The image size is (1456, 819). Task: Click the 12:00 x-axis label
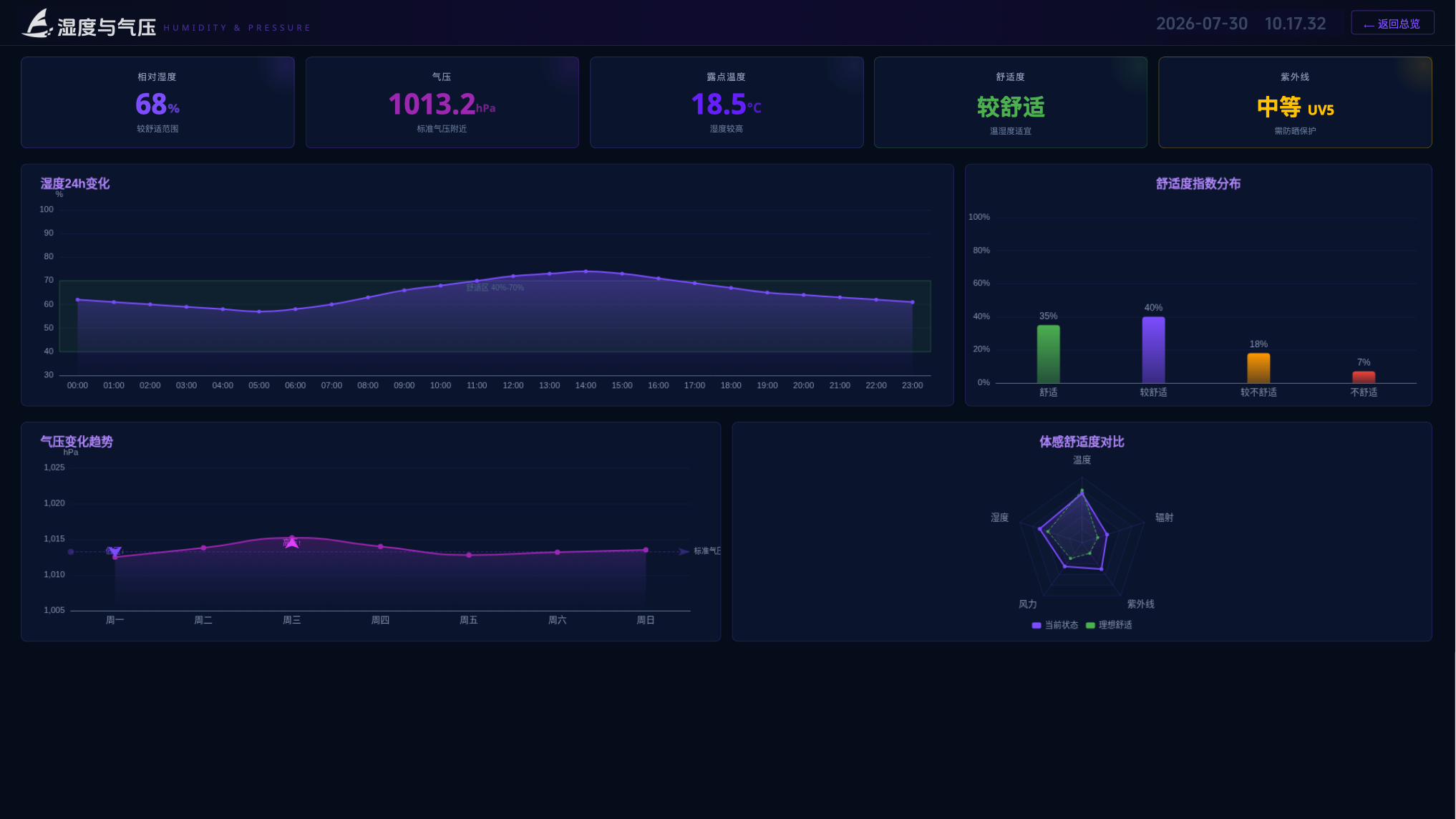coord(513,385)
